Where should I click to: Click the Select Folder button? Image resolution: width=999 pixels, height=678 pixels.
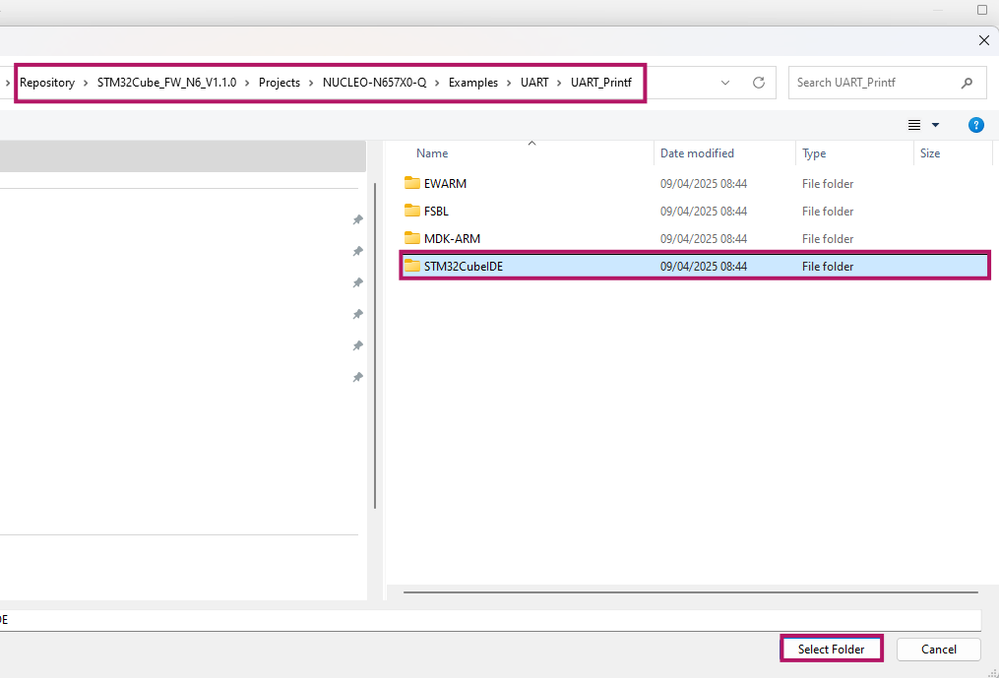[x=831, y=649]
